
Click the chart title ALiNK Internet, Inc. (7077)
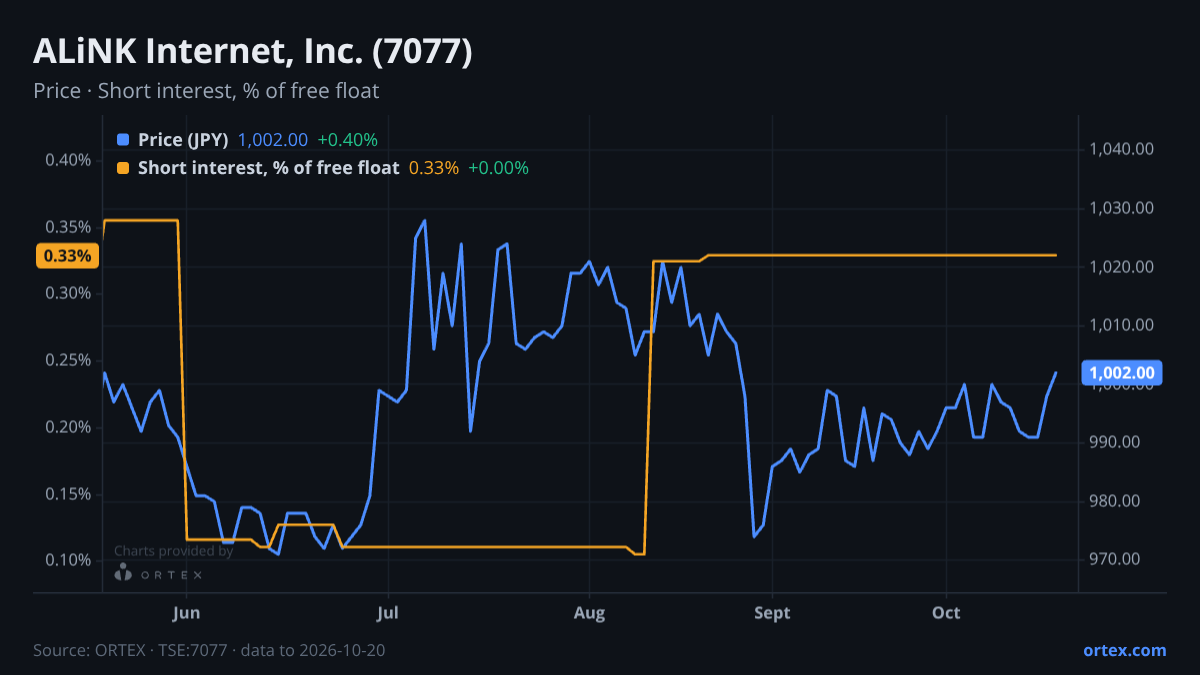tap(253, 52)
